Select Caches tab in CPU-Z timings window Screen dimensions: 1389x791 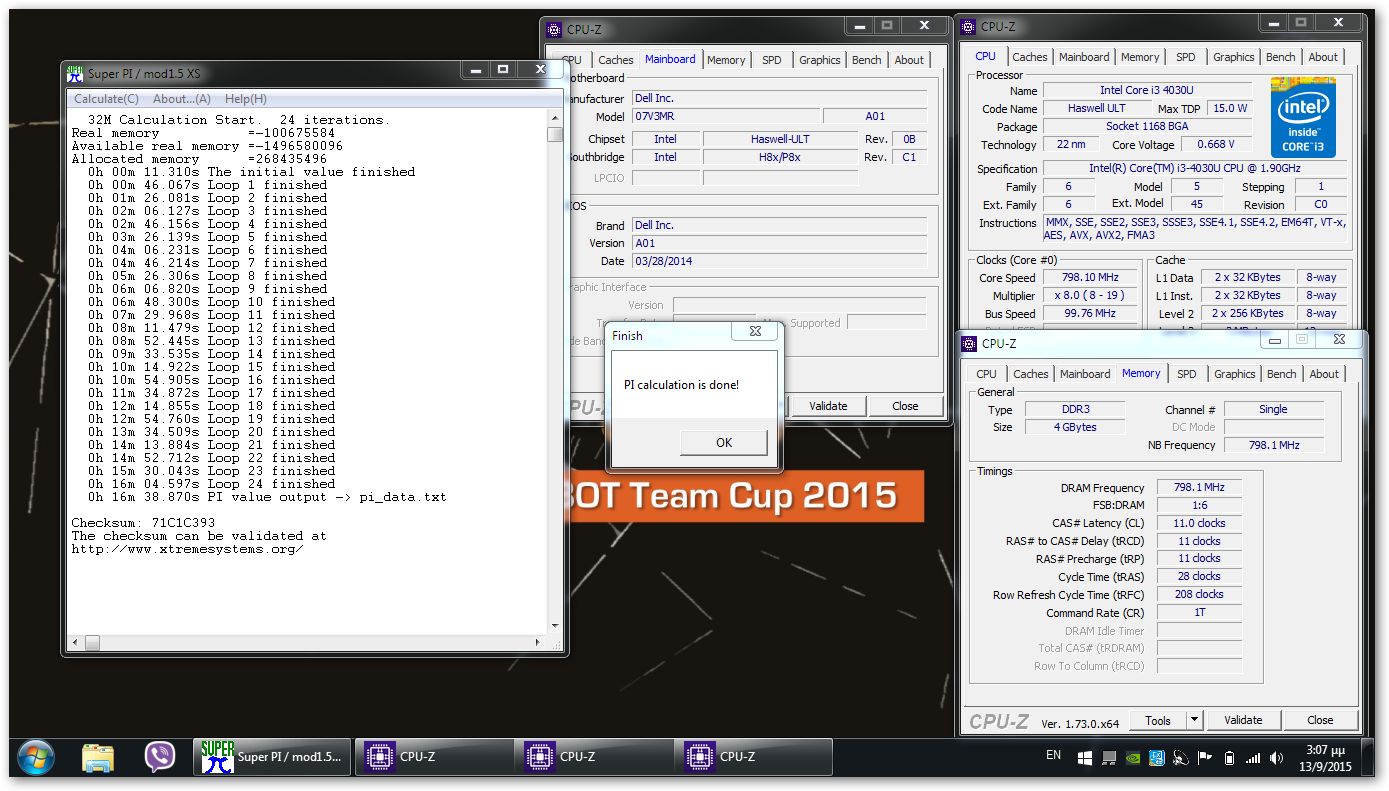(x=1030, y=374)
